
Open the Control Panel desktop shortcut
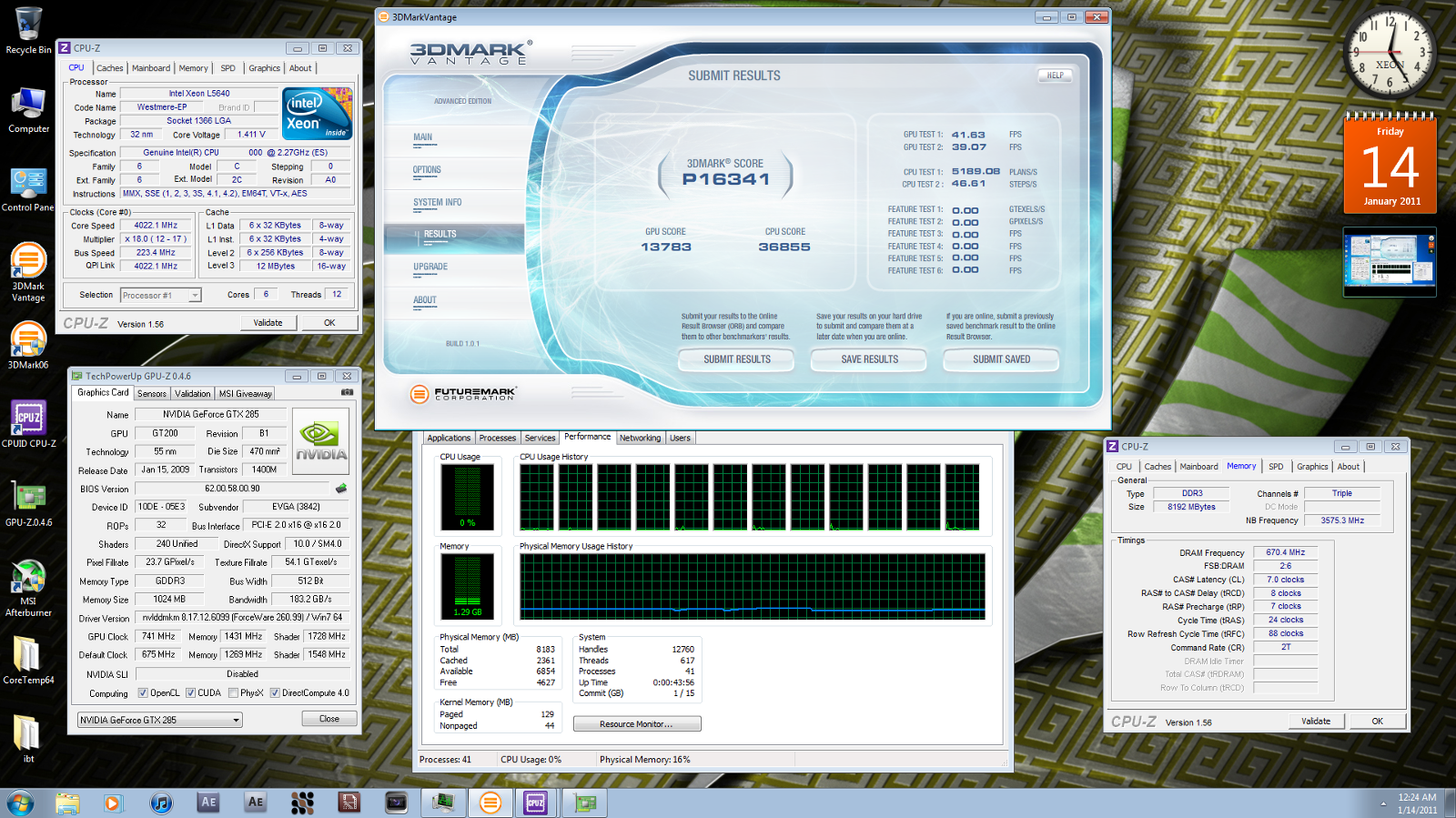(x=28, y=189)
